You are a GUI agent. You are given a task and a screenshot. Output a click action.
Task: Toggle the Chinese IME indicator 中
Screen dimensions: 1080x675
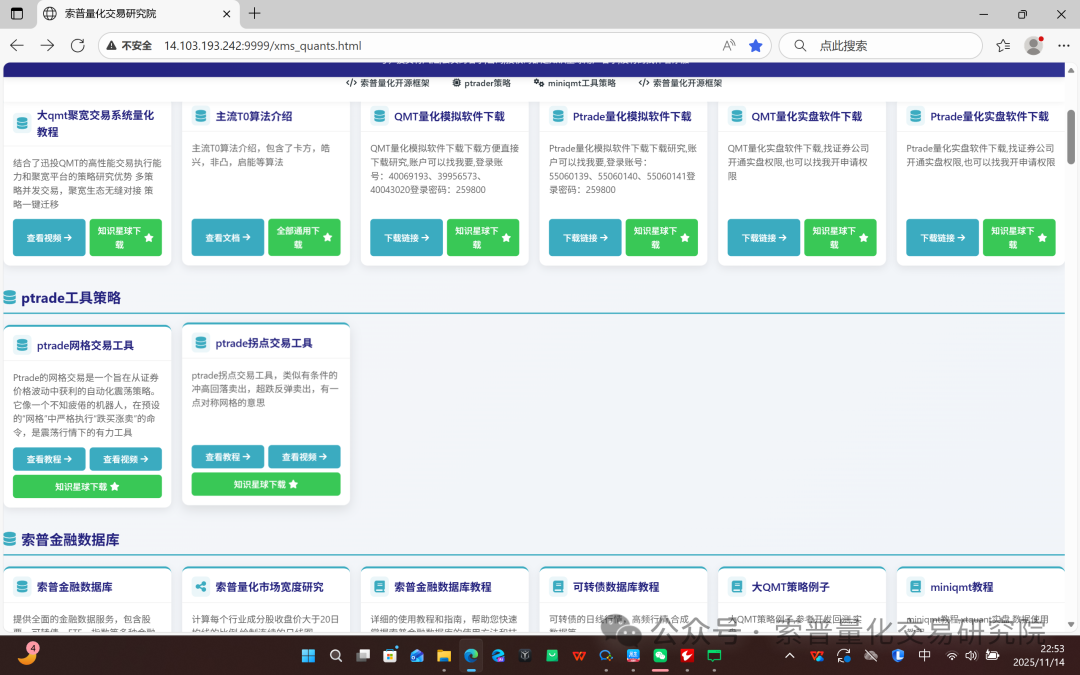pos(924,655)
